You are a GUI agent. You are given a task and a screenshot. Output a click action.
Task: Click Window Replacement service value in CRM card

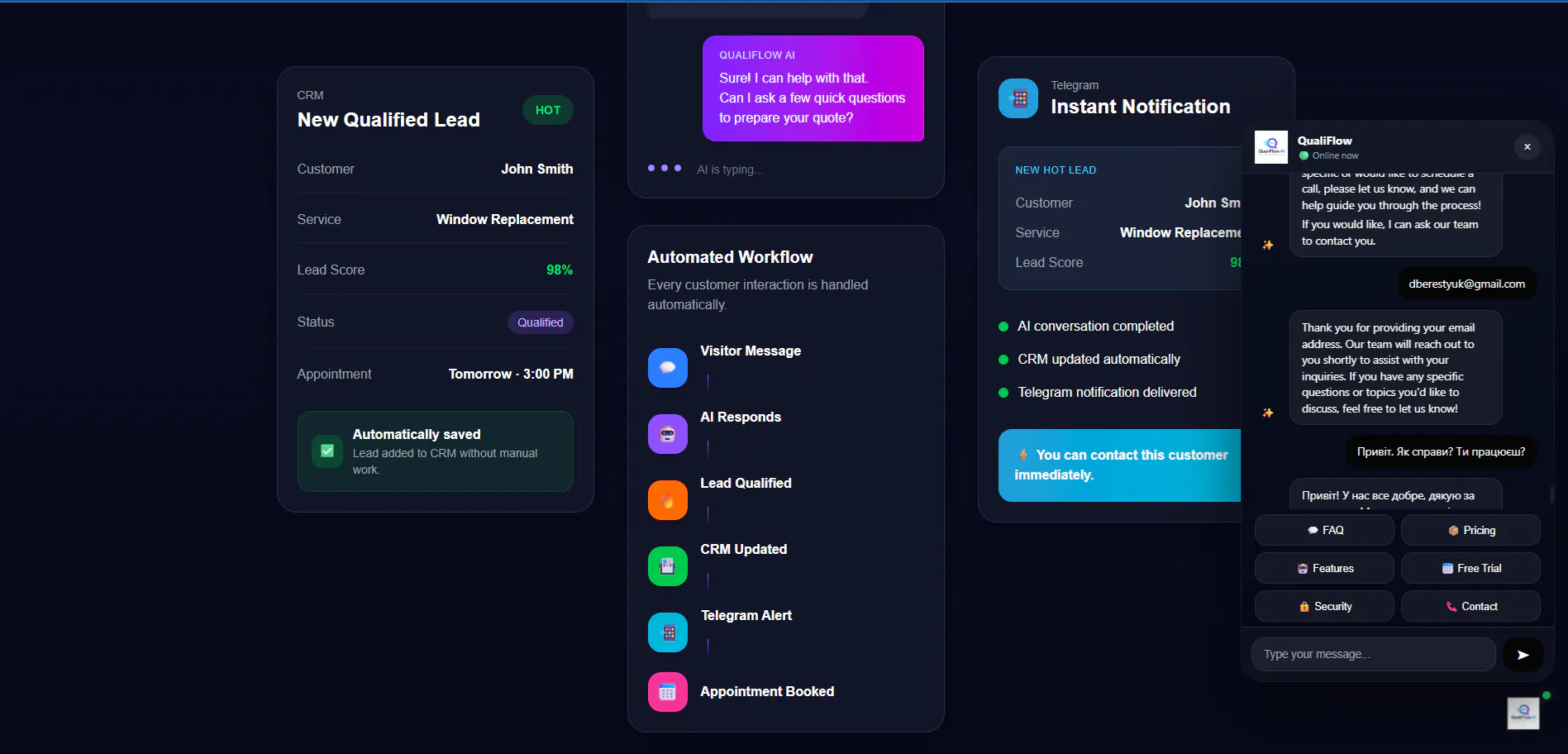click(x=505, y=219)
